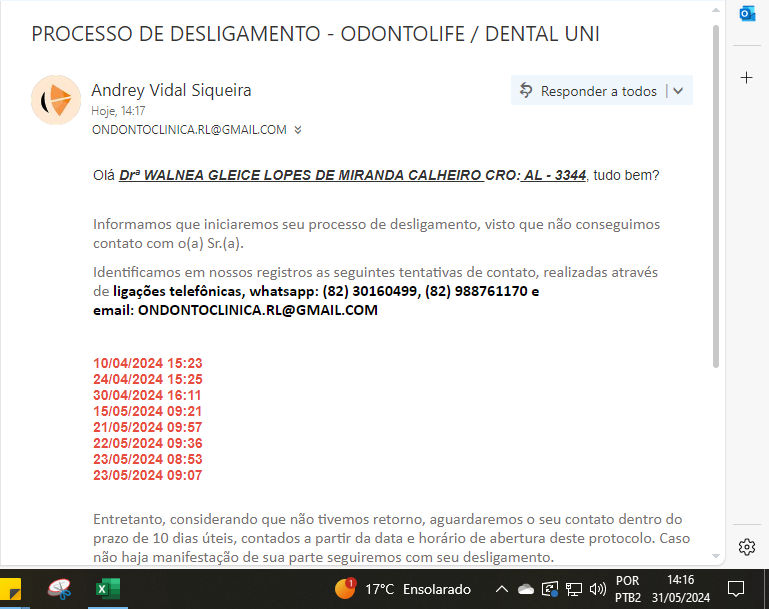769x609 pixels.
Task: Click the scrollbar down arrow
Action: pyautogui.click(x=716, y=556)
